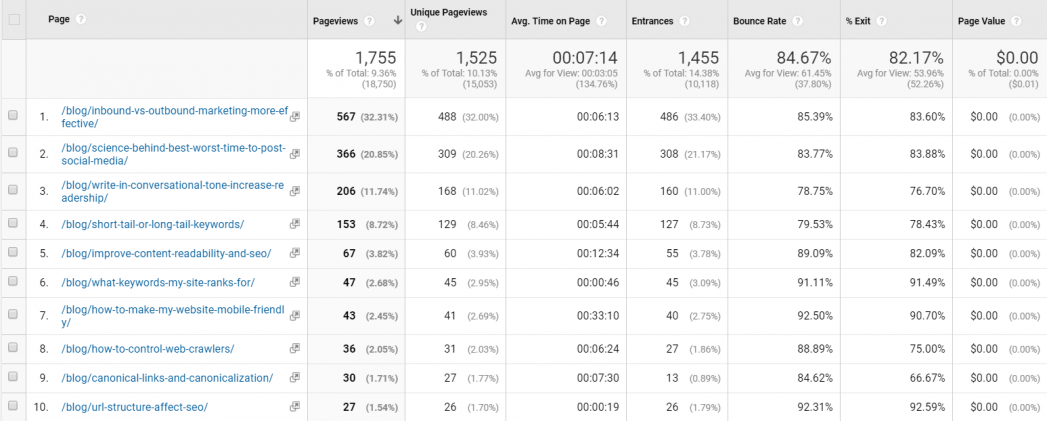Sort by Pageviews column header

[336, 21]
